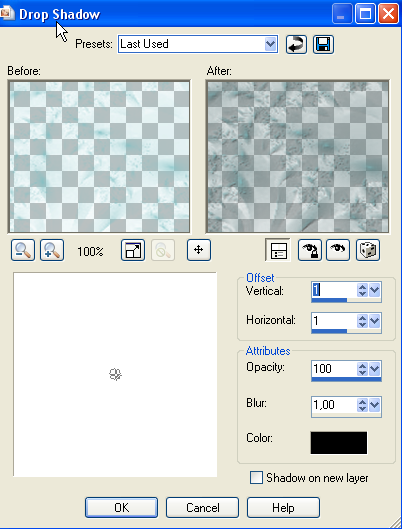Enable Shadow on new layer checkbox
402x529 pixels.
[256, 478]
